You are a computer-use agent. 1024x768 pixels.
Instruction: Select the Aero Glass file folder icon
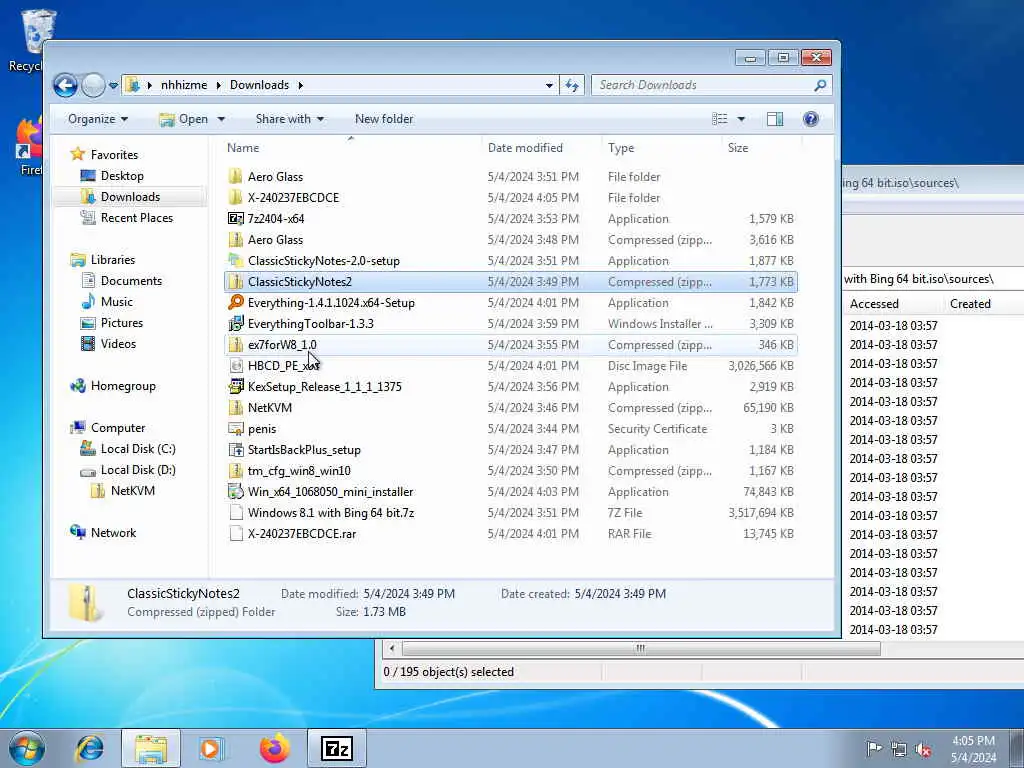[236, 176]
